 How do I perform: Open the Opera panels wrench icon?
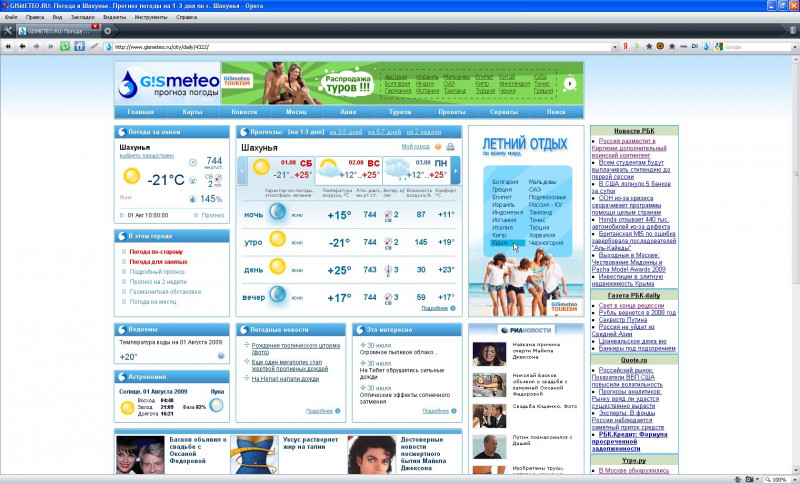click(8, 31)
